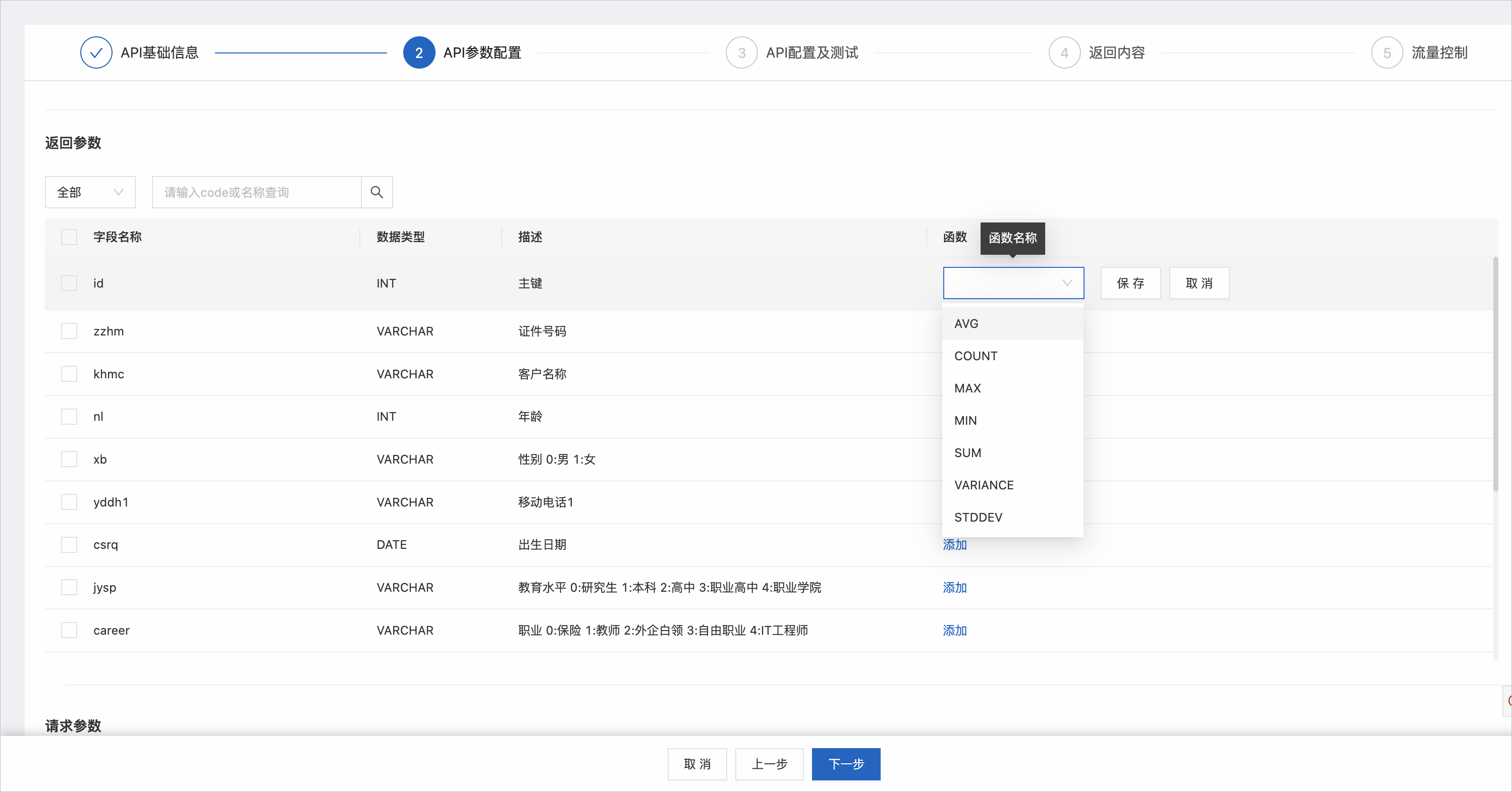Click the API基础信息 step label
The width and height of the screenshot is (1512, 792).
(159, 53)
